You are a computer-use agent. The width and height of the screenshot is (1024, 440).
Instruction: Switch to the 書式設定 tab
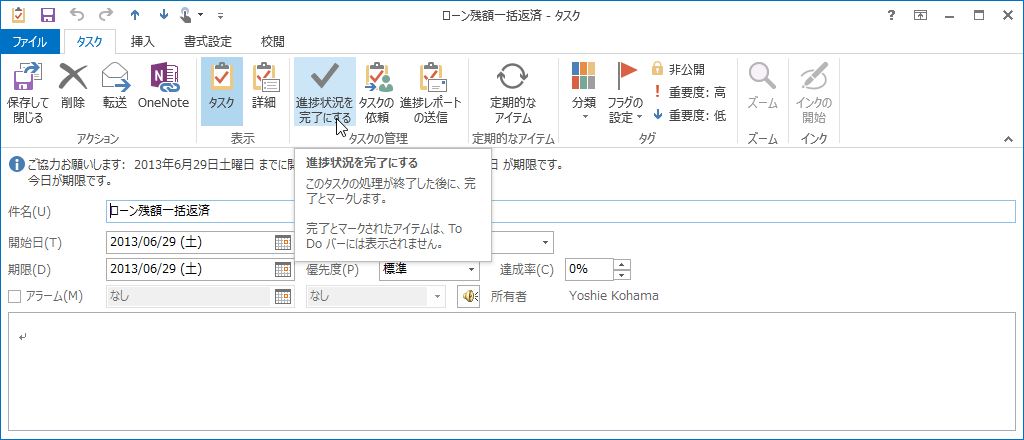point(208,42)
